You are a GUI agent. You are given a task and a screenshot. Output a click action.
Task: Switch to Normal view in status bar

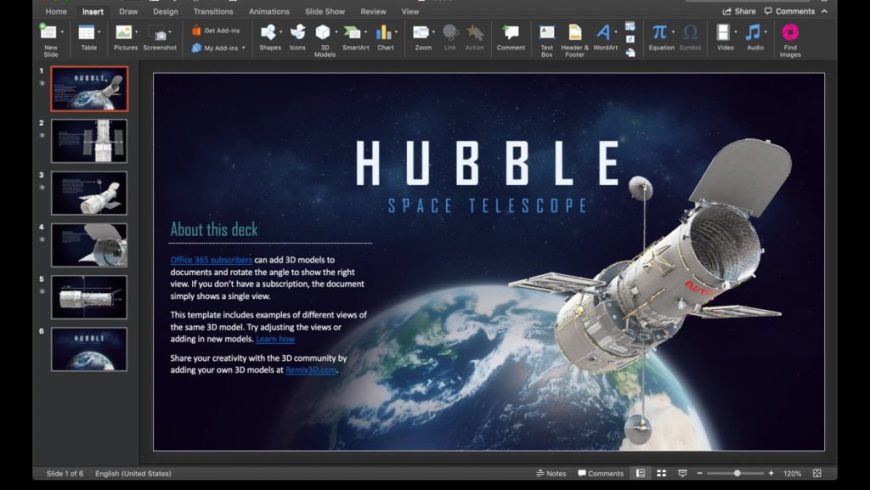(640, 473)
